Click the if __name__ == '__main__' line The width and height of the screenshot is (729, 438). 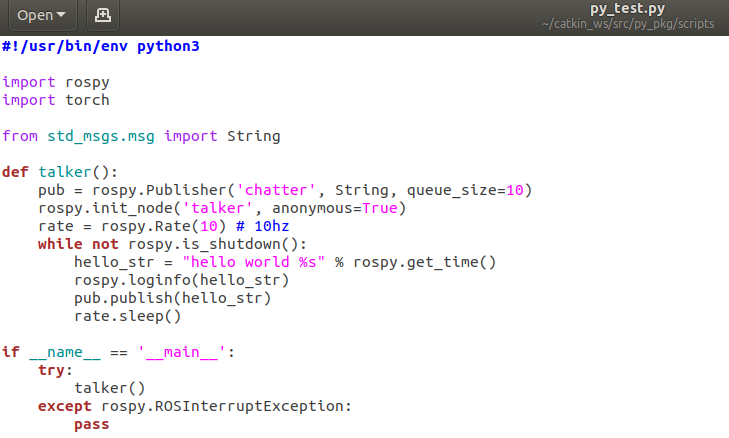[119, 352]
